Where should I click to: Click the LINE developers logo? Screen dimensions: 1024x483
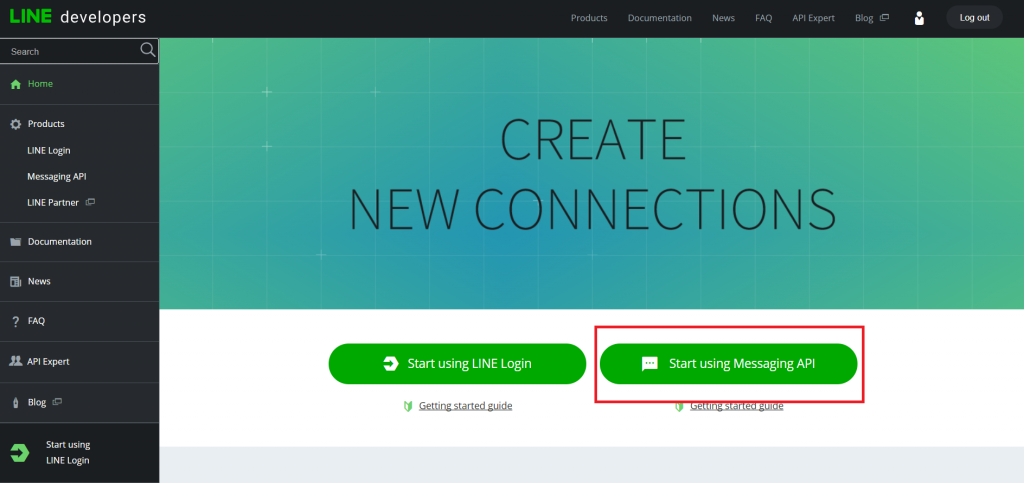78,17
